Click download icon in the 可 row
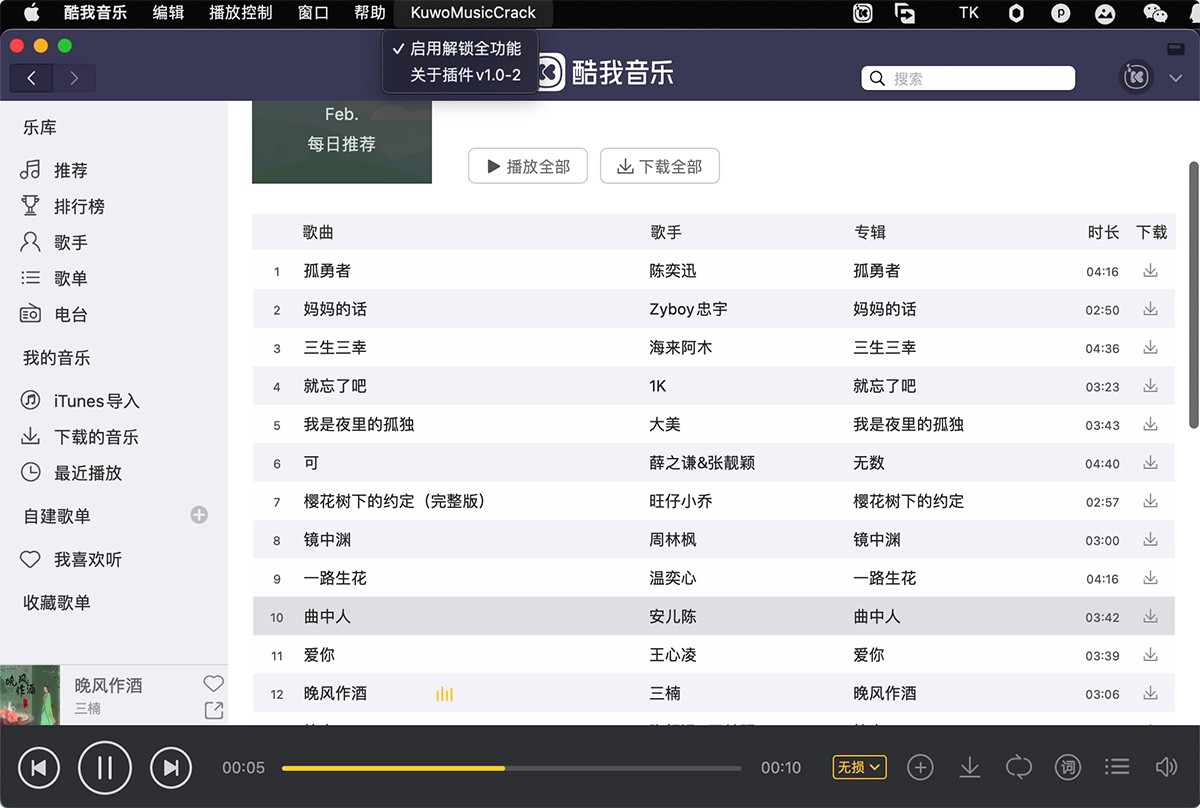Screen dimensions: 1200x808 [1150, 463]
